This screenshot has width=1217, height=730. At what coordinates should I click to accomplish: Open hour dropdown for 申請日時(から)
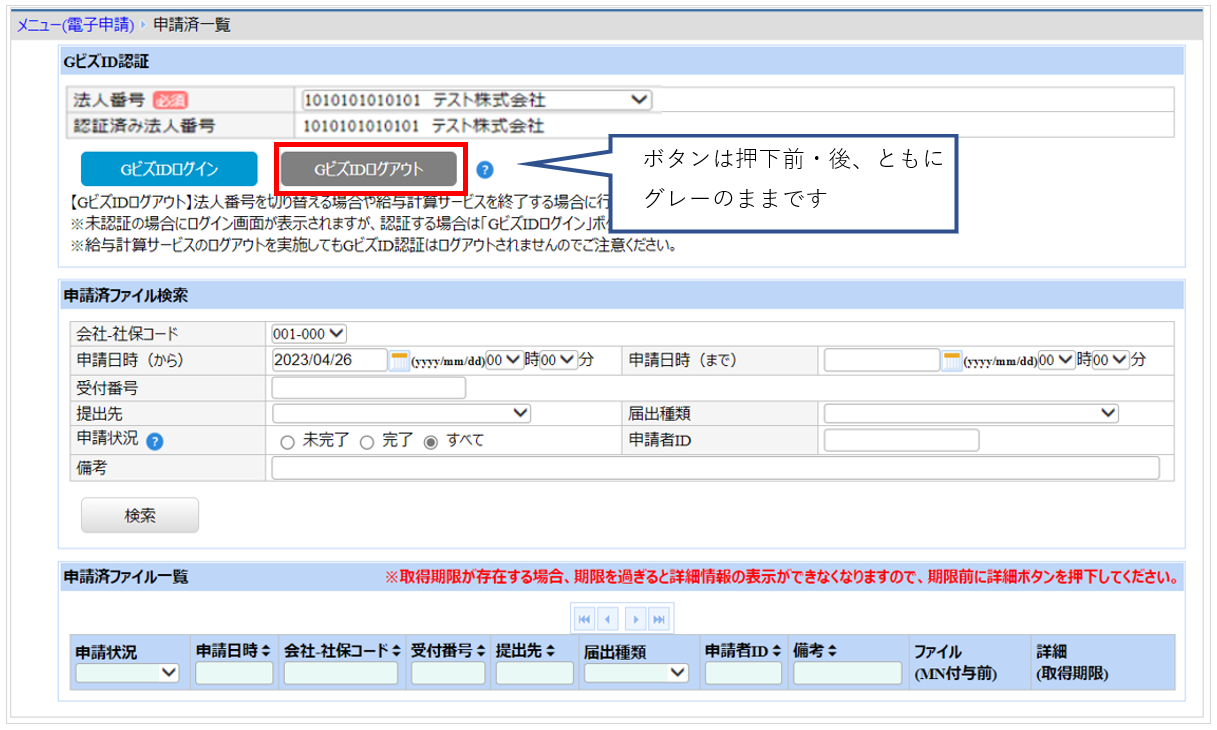pyautogui.click(x=505, y=360)
